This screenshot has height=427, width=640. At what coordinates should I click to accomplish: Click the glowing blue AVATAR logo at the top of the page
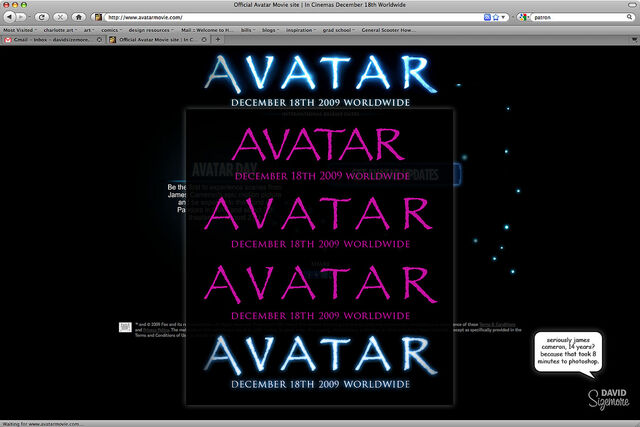(x=320, y=73)
